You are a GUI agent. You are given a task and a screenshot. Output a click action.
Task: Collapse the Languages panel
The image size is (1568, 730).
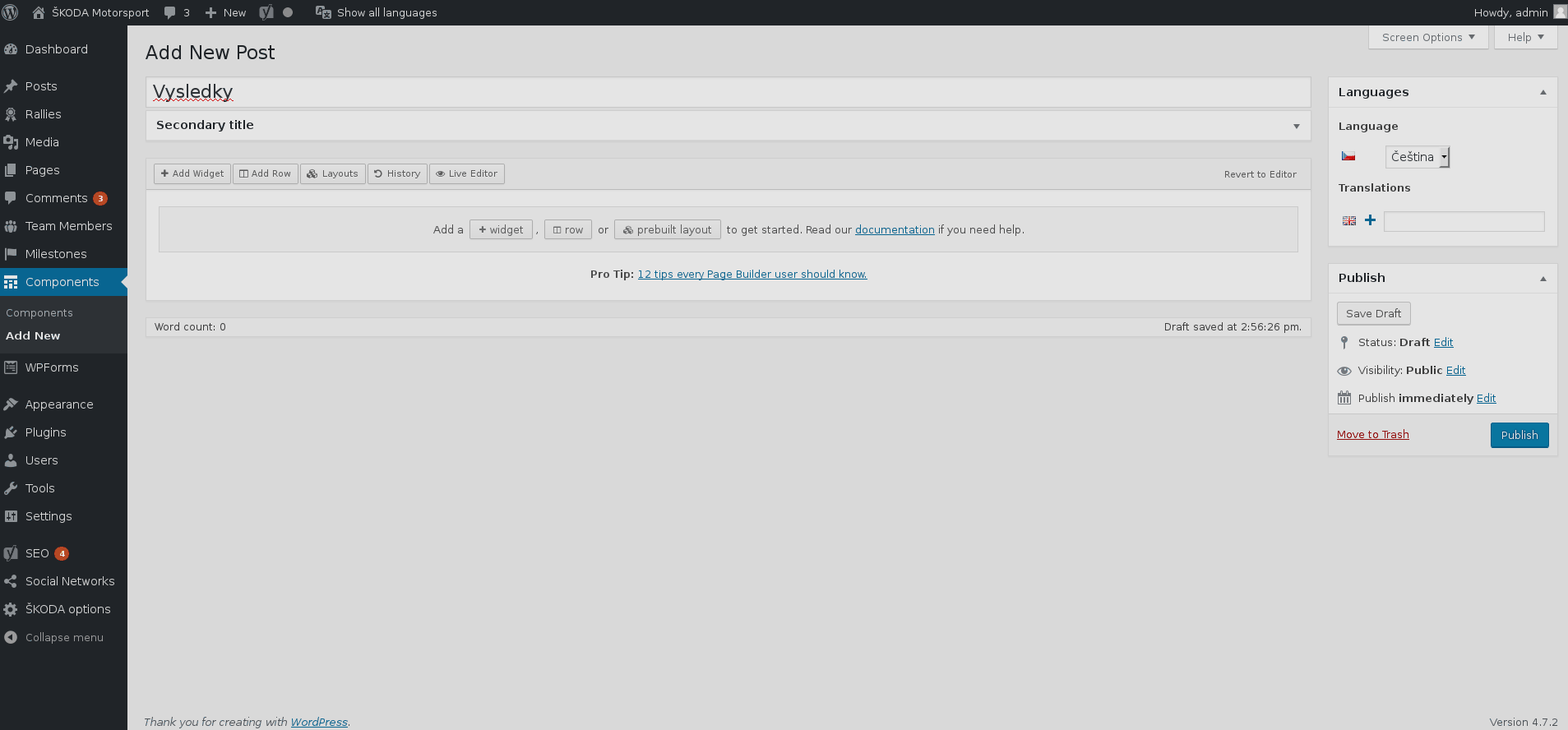click(1543, 92)
